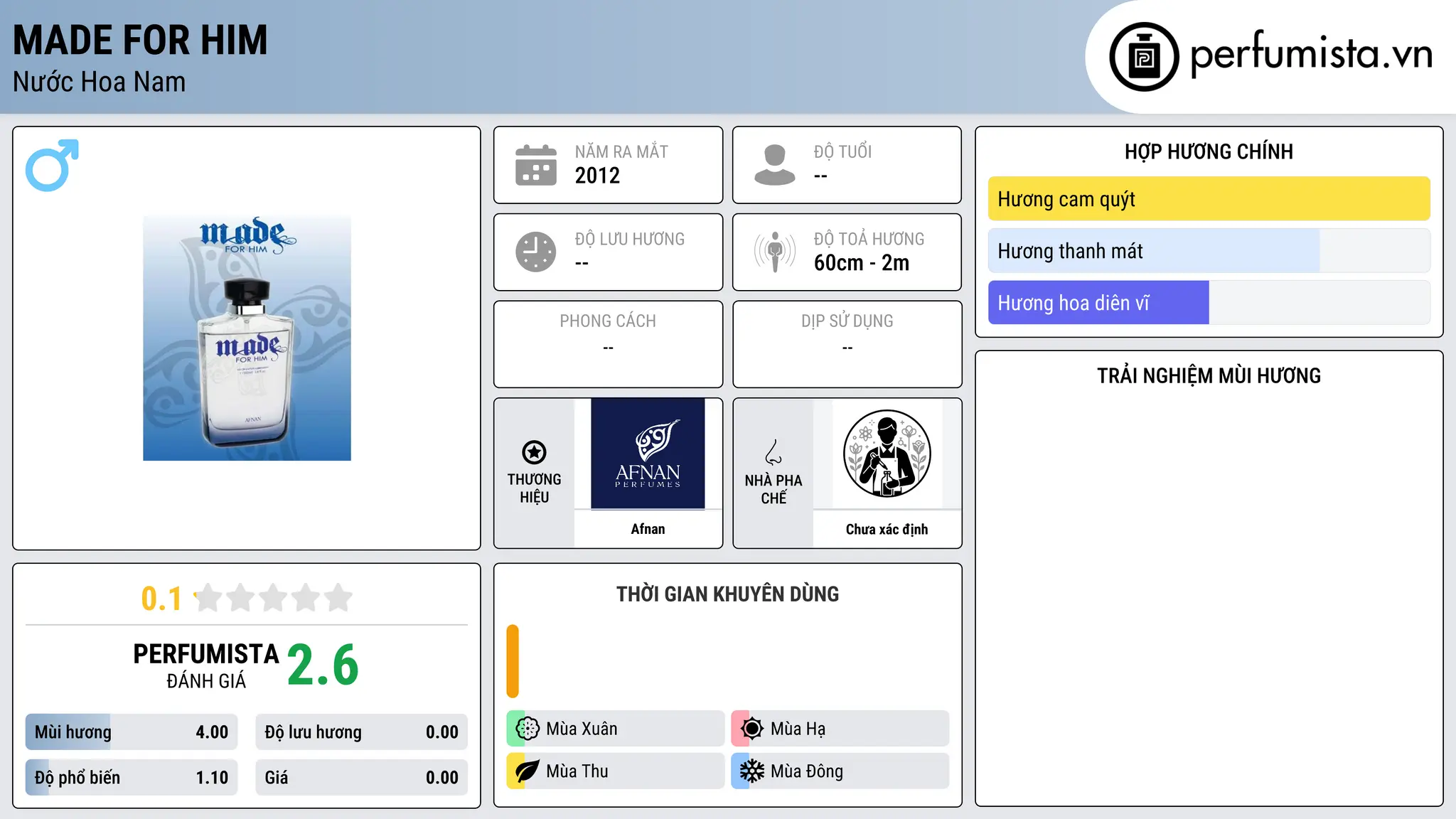Click the THƯƠNG HIỆU label
The width and height of the screenshot is (1456, 819).
click(534, 488)
